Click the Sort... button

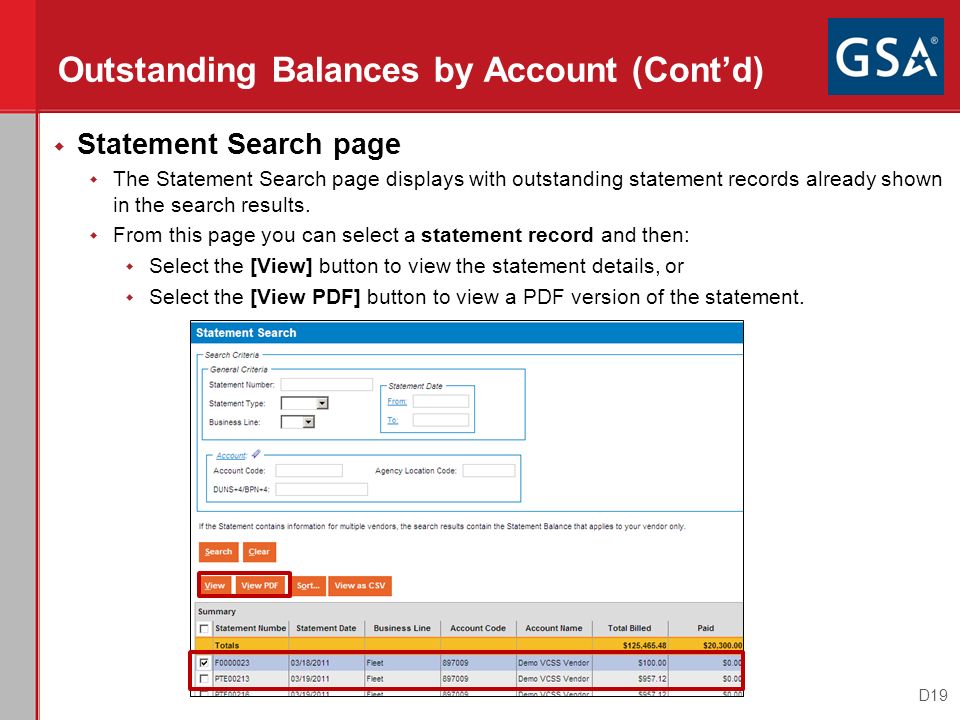click(x=308, y=585)
